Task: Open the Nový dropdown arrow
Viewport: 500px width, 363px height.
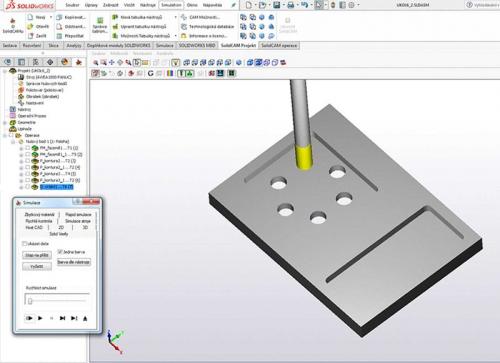Action: 51,17
